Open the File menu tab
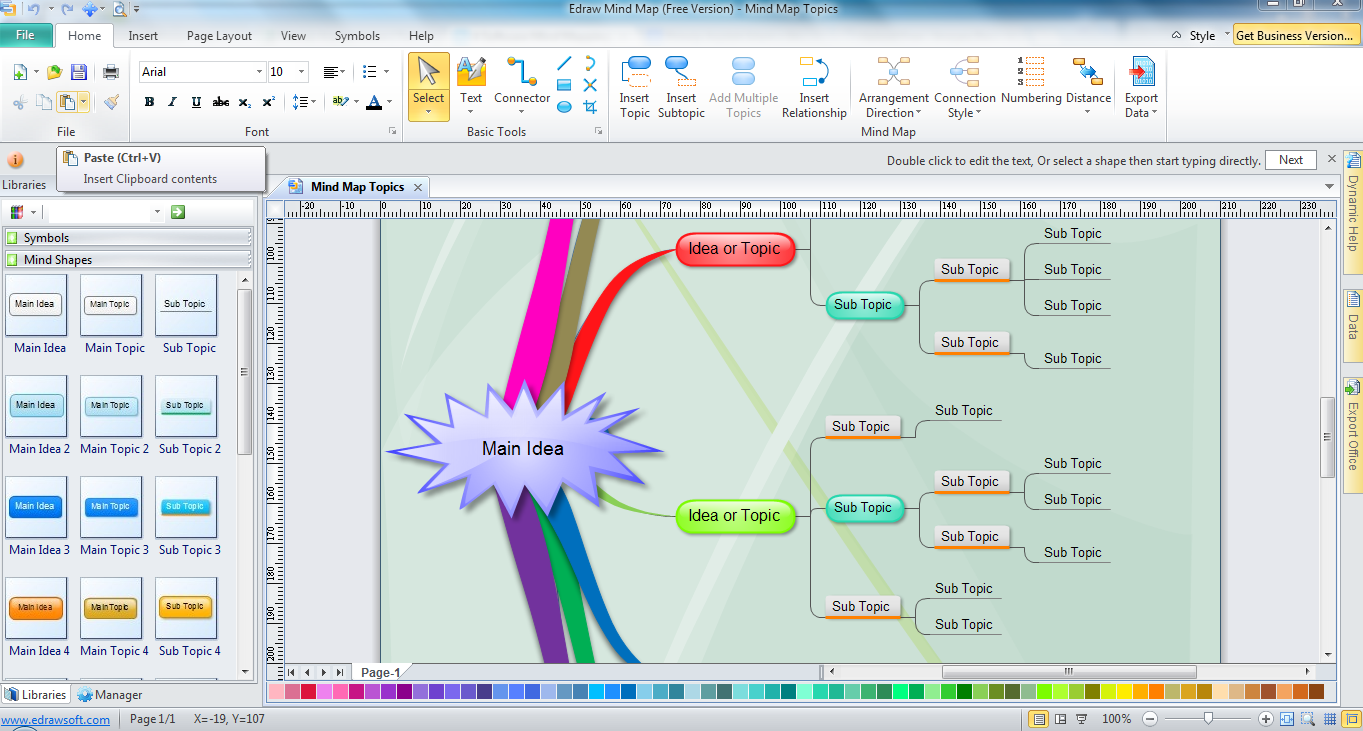The width and height of the screenshot is (1363, 731). [x=26, y=35]
